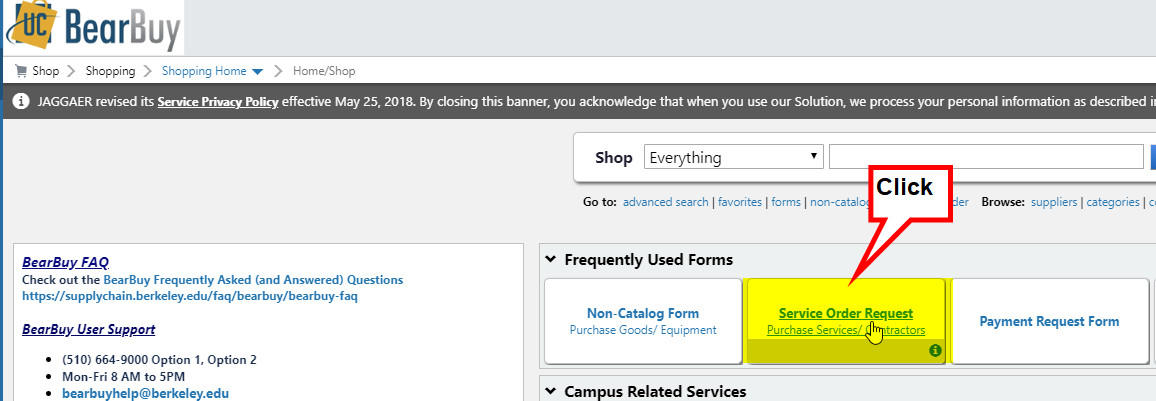Screen dimensions: 1156x401
Task: Click 'Mon-Fri 8 AM to 5PM' text
Action: [x=123, y=377]
